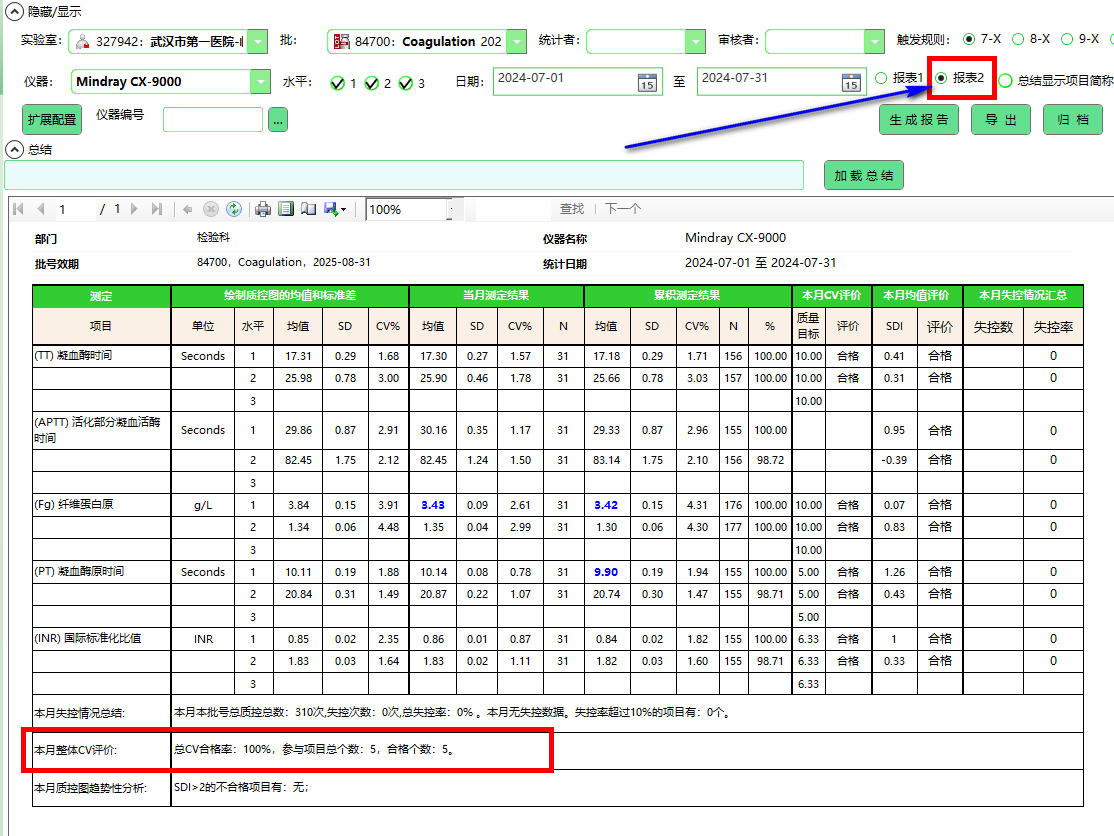Collapse the 隐藏/显示 section
This screenshot has height=836, width=1114.
pyautogui.click(x=13, y=12)
